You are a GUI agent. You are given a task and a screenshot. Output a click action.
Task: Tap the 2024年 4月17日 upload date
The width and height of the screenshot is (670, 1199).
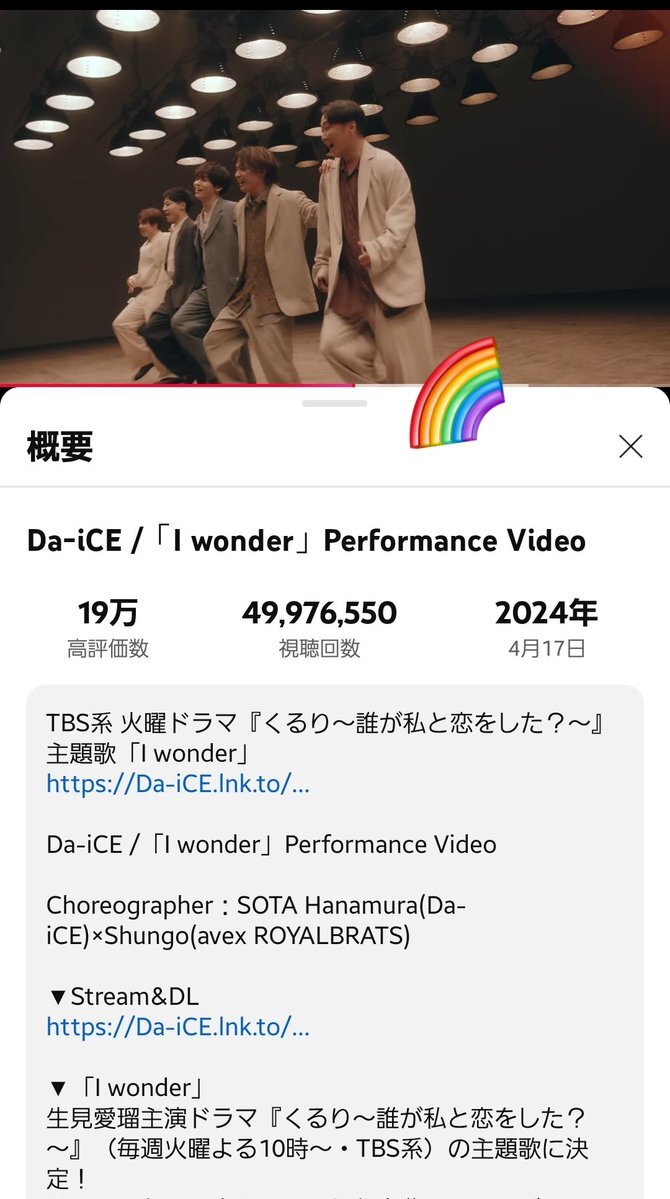point(546,629)
